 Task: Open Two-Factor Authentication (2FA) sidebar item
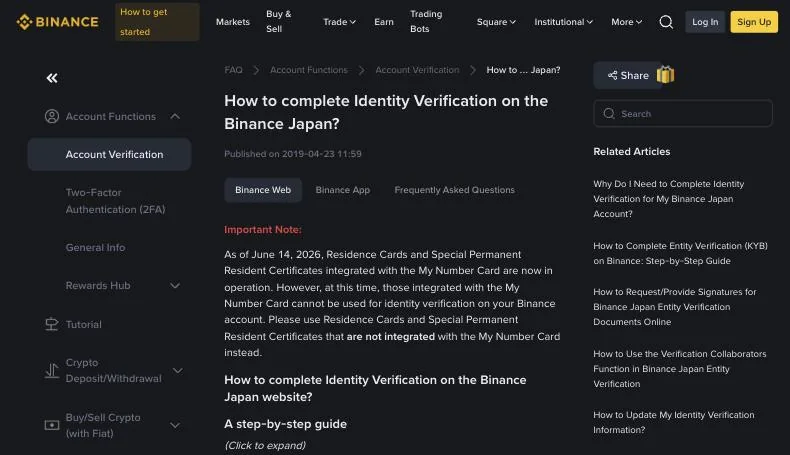[115, 201]
